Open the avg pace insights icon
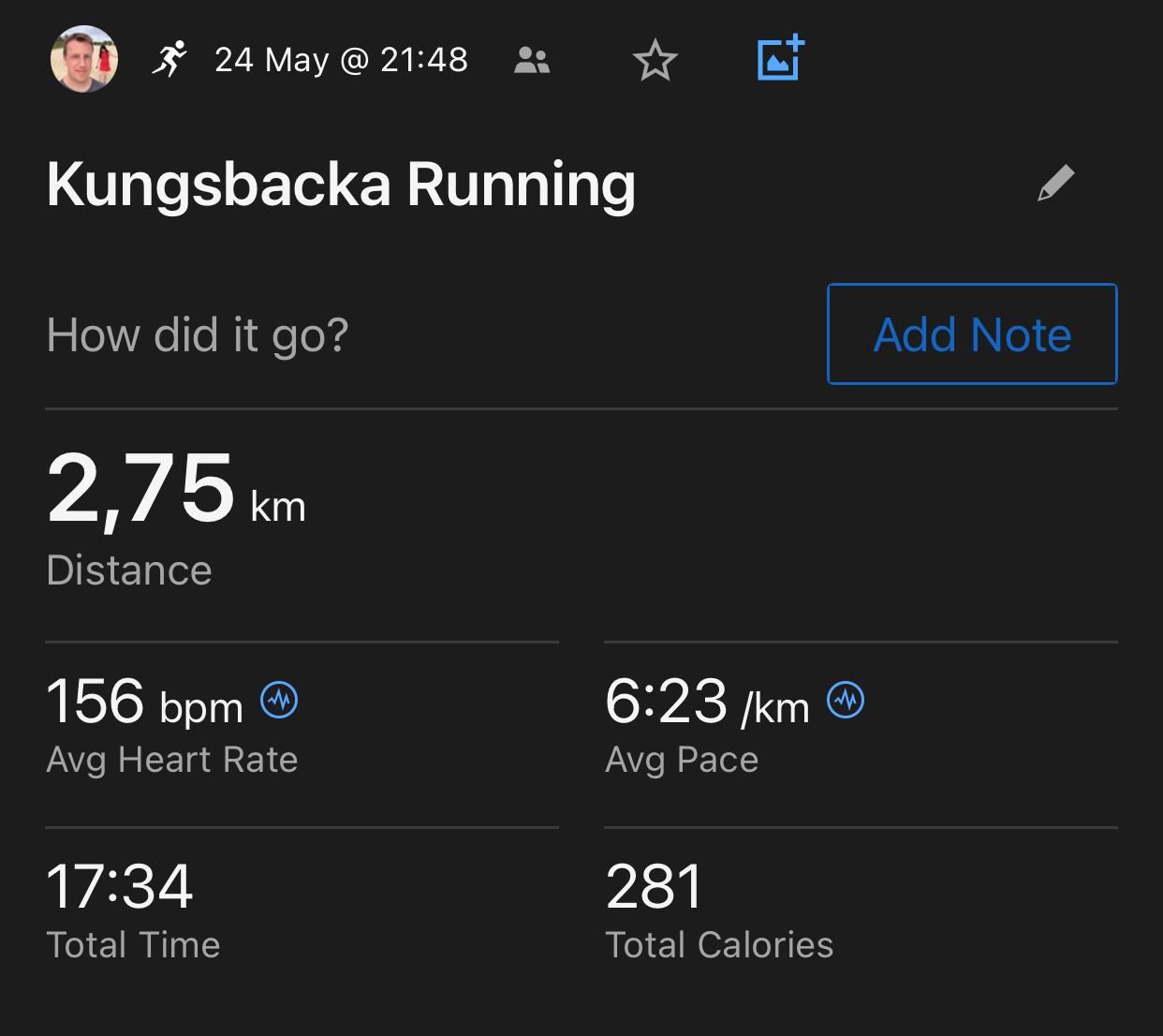Screen dimensions: 1163x1036 [x=846, y=700]
